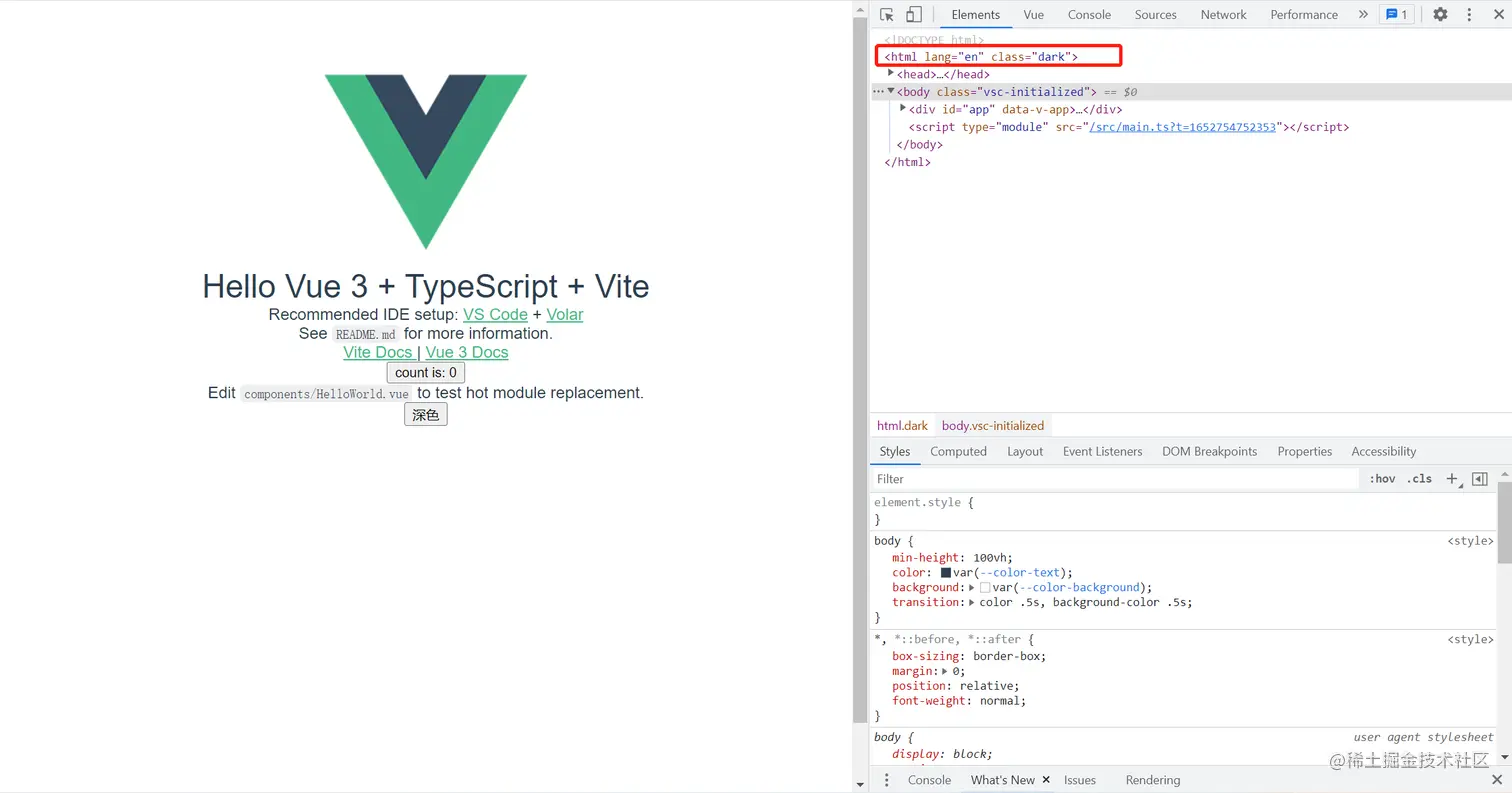Click the ellipsis beside the body node
This screenshot has width=1512, height=793.
point(878,92)
